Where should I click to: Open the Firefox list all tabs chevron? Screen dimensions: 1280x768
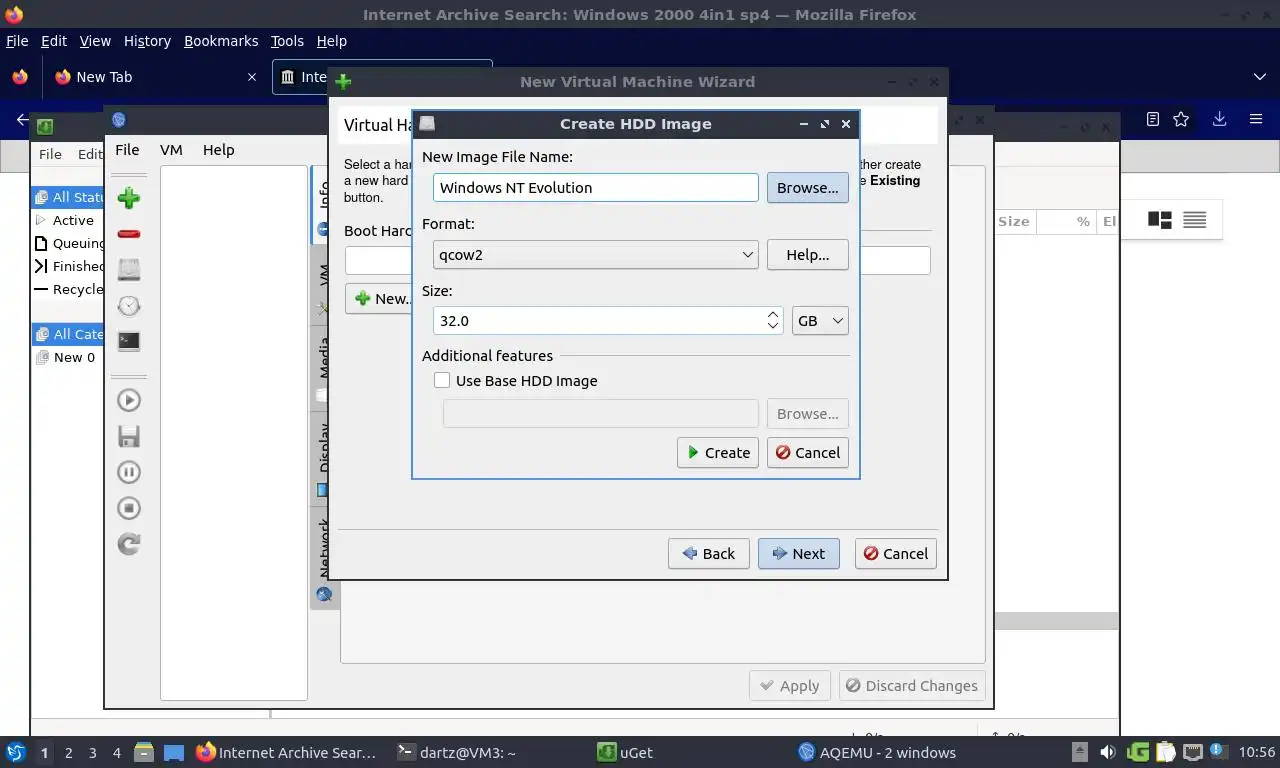tap(1259, 77)
